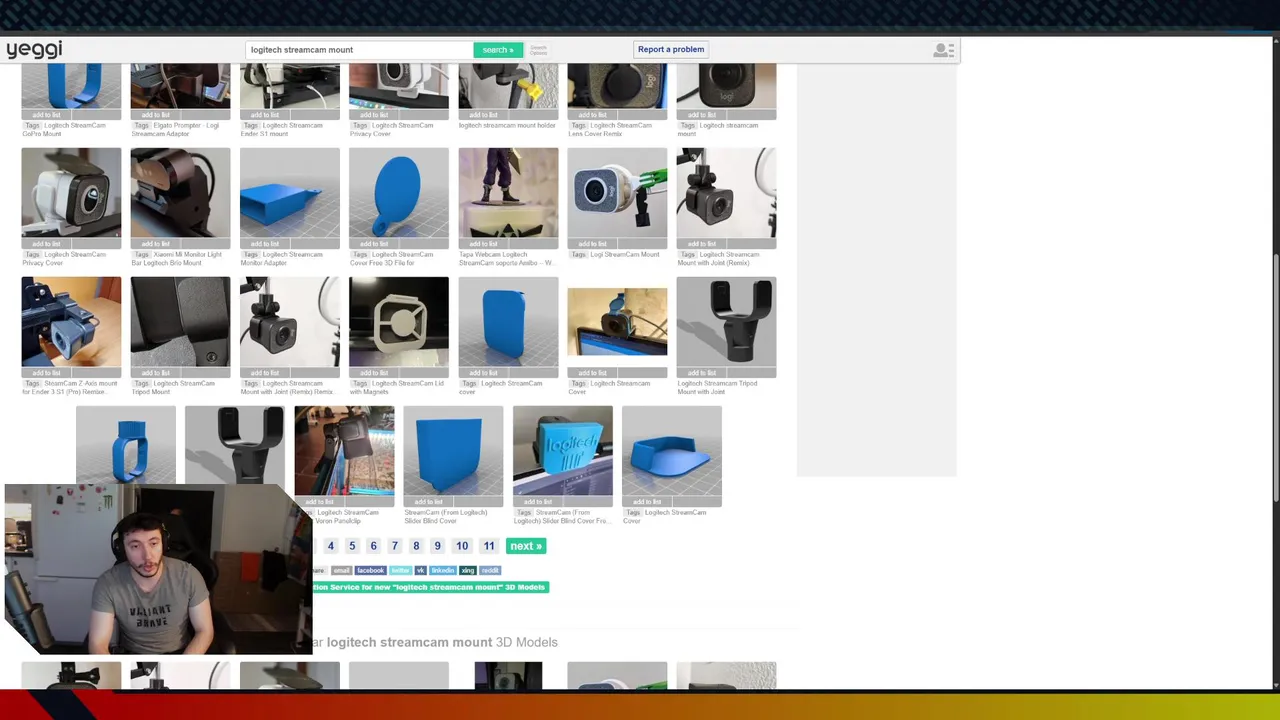The height and width of the screenshot is (720, 1280).
Task: Share results on vk
Action: [x=420, y=571]
